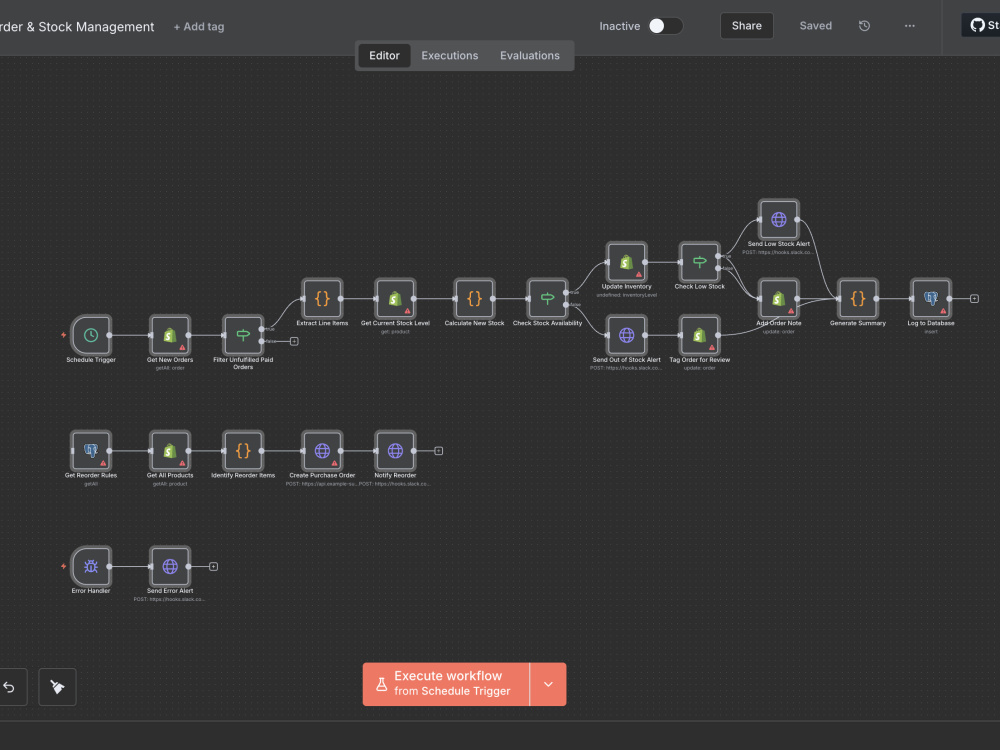The image size is (1000, 750).
Task: Open the Update Inventory Shopify node
Action: pos(626,262)
